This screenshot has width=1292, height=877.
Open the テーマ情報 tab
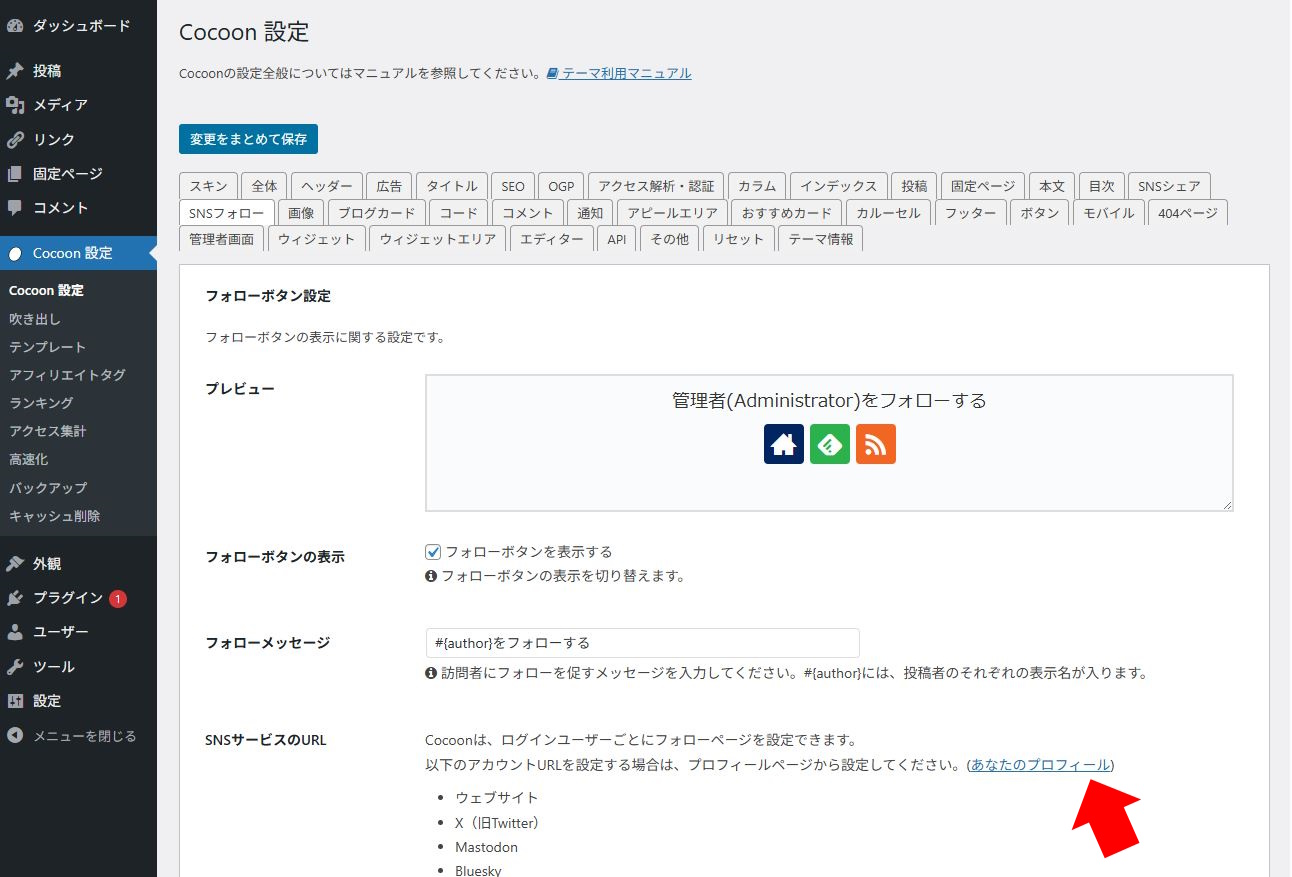pyautogui.click(x=820, y=239)
